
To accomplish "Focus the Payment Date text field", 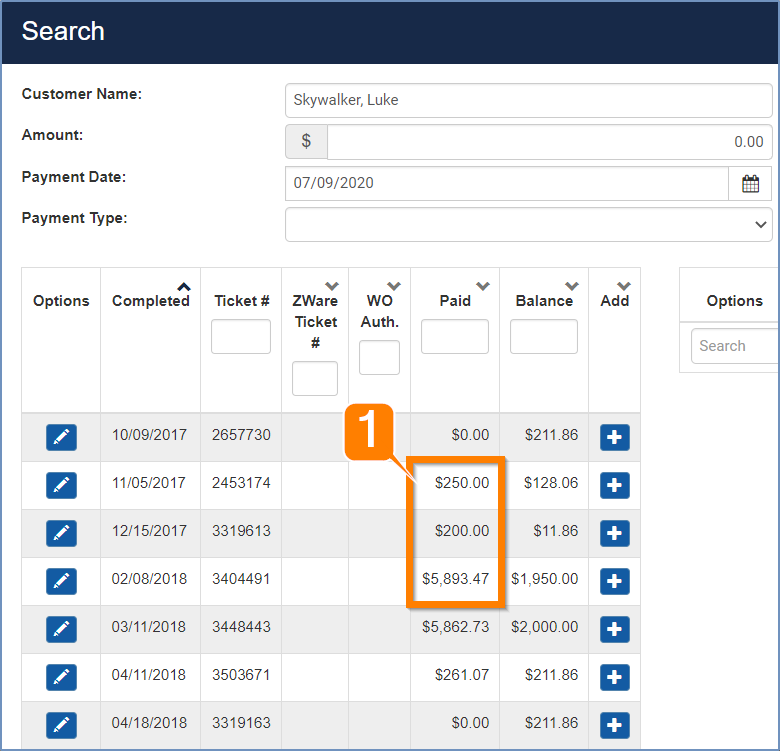I will [x=506, y=184].
